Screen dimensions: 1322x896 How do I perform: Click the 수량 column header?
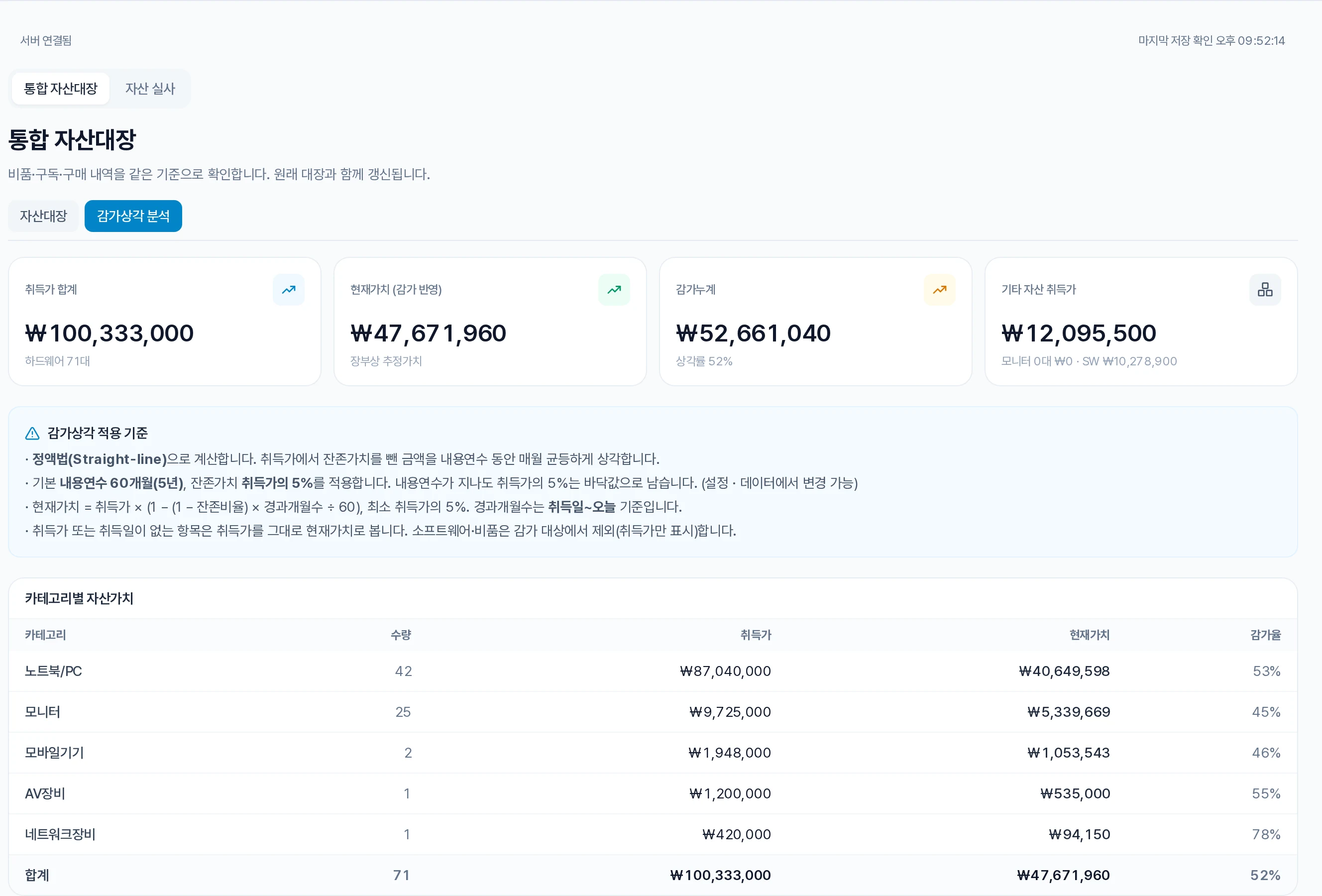point(401,635)
